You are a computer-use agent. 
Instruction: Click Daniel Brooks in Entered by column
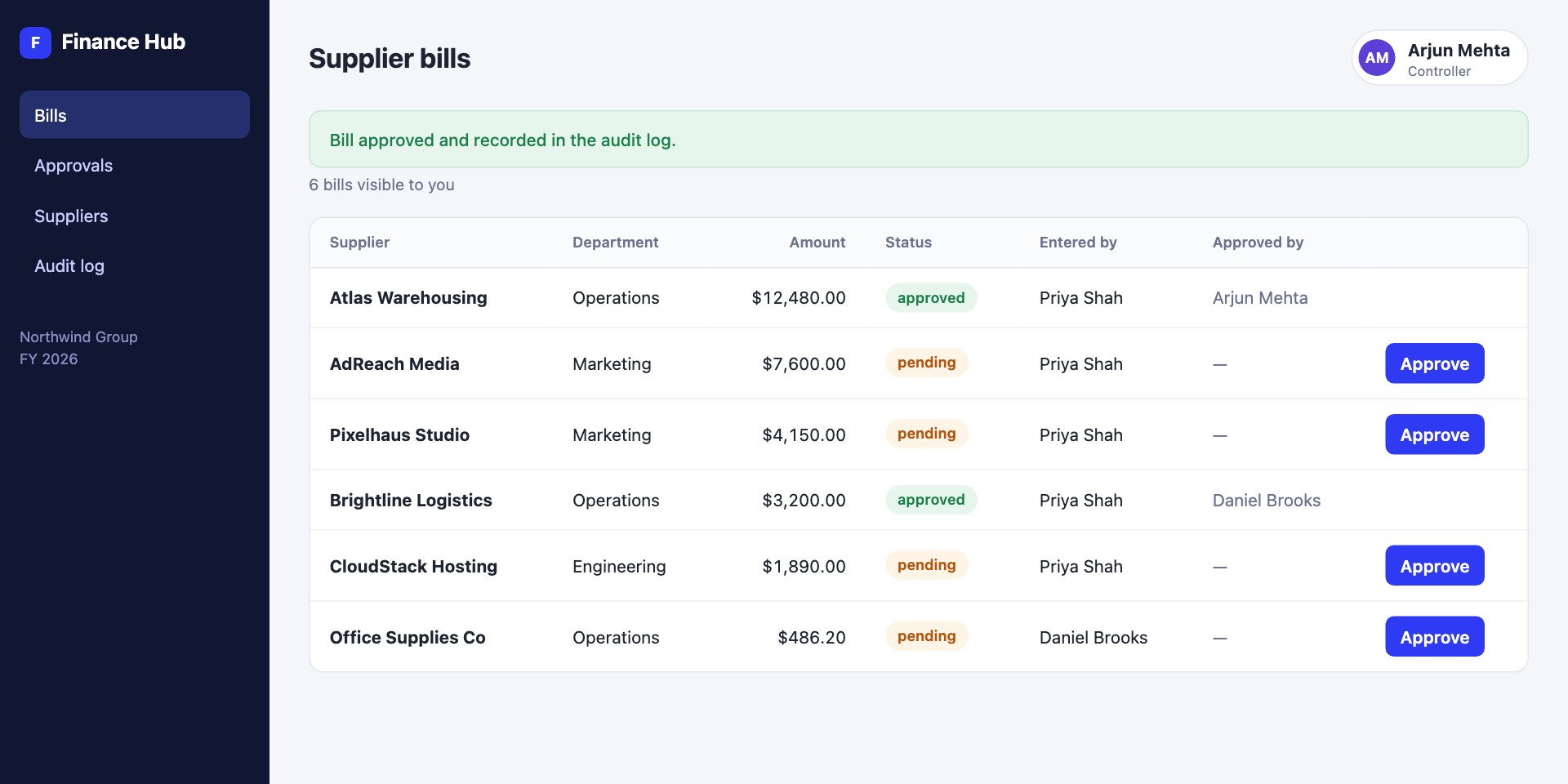tap(1094, 638)
